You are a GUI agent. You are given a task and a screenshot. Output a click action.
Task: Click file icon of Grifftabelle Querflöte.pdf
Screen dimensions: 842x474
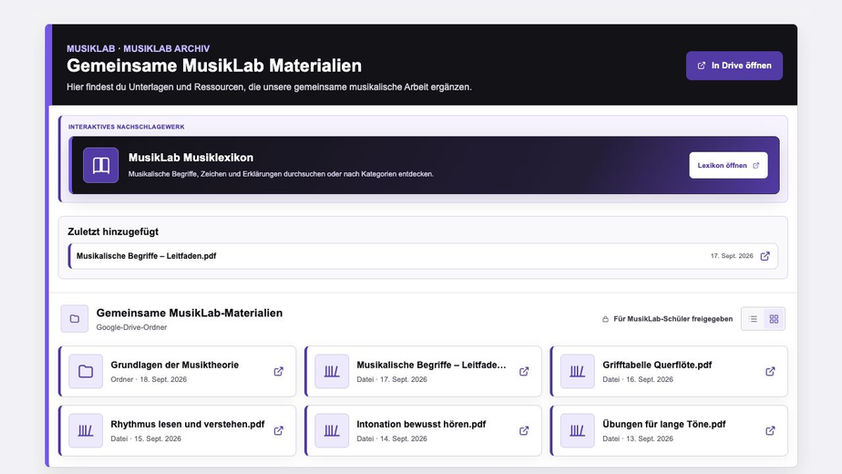577,371
